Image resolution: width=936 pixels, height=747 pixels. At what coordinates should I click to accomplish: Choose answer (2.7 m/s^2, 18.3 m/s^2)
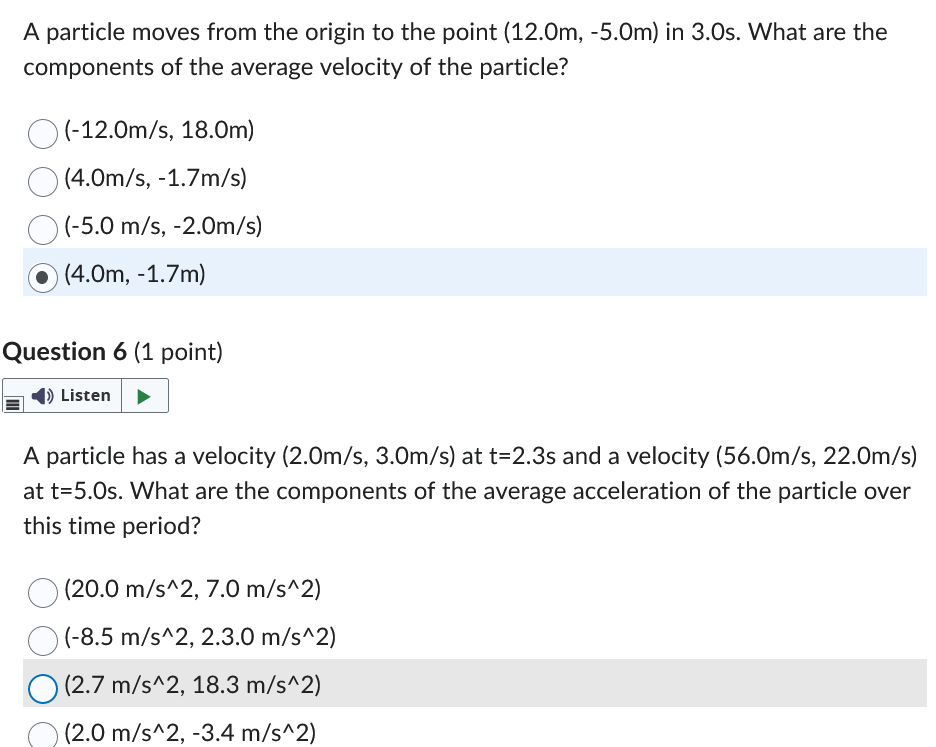42,688
